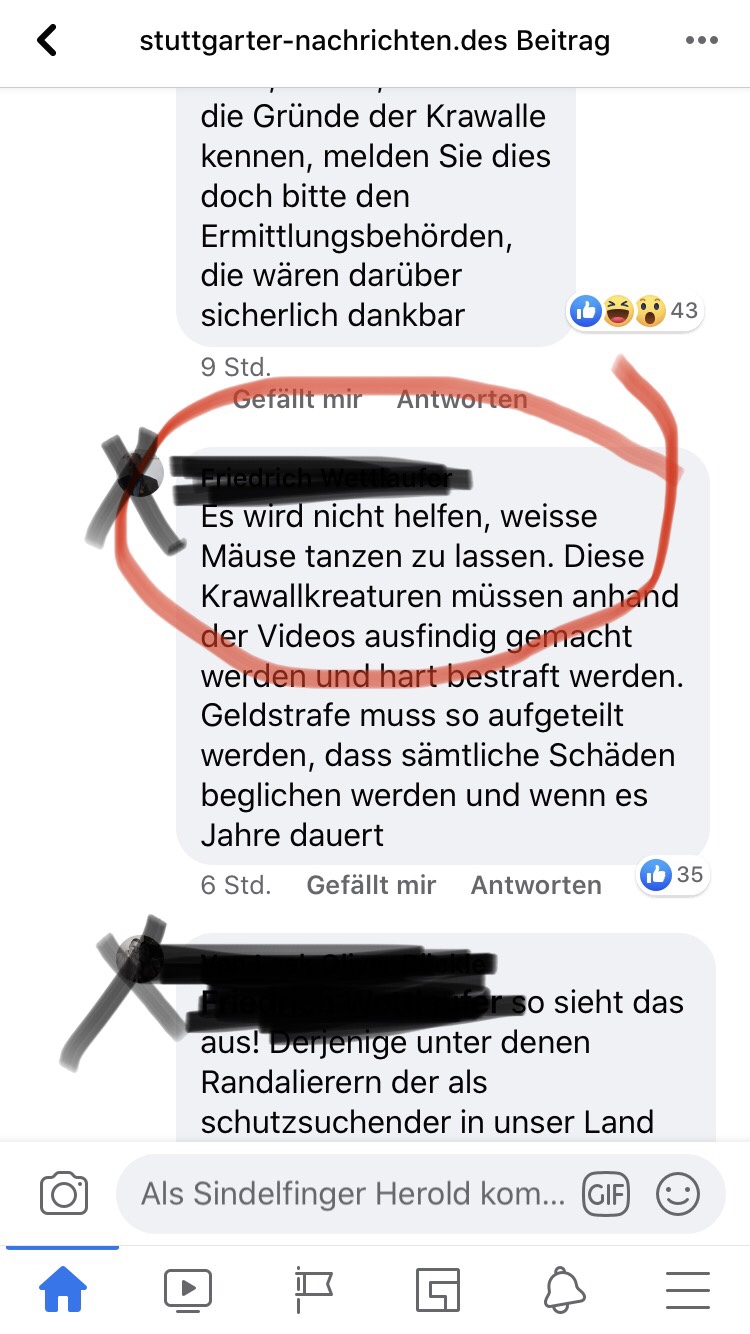Image resolution: width=750 pixels, height=1334 pixels.
Task: Tap Antworten under the 9 Std. comment
Action: [x=462, y=399]
